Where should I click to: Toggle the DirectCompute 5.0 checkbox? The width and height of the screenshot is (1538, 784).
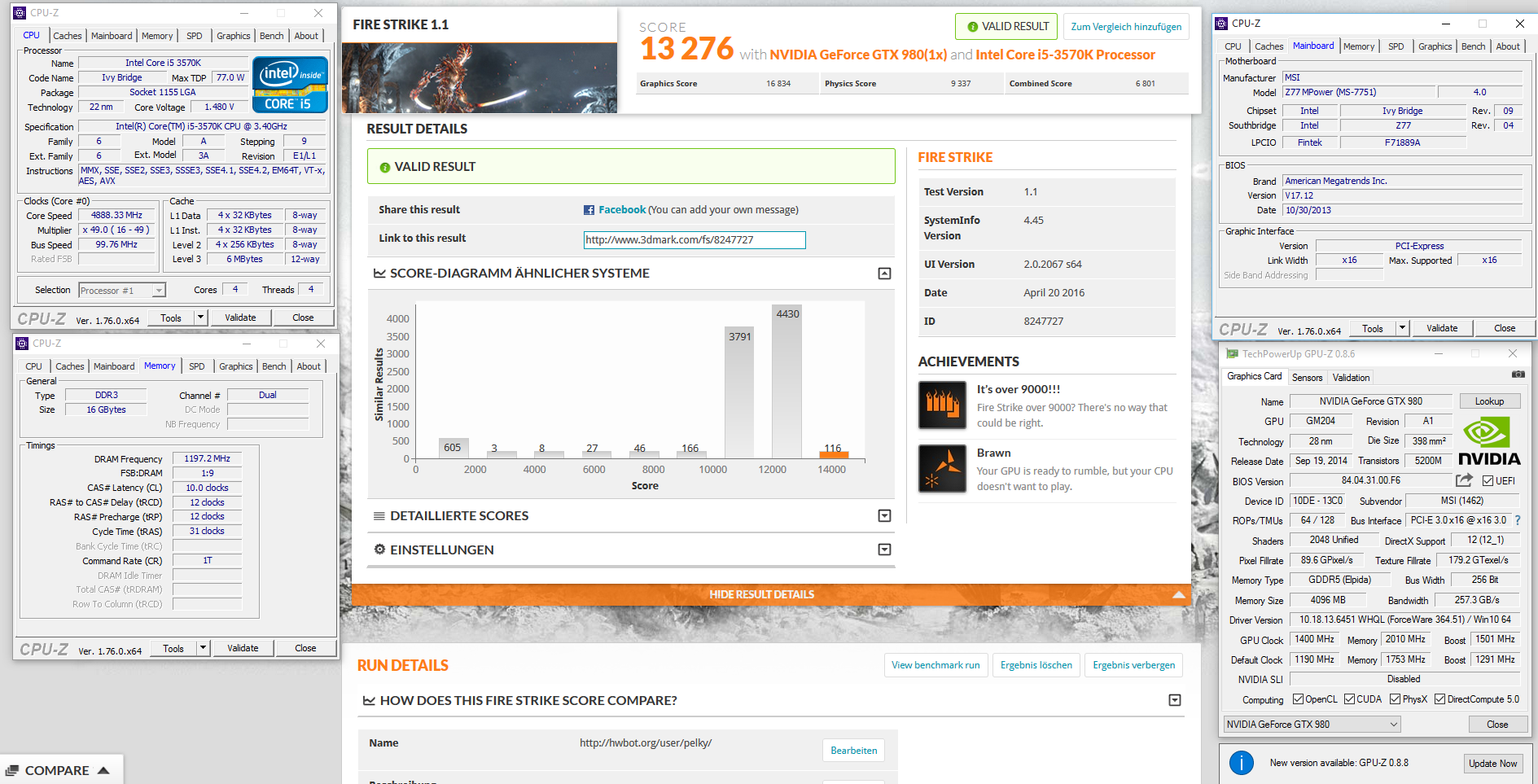click(1439, 699)
